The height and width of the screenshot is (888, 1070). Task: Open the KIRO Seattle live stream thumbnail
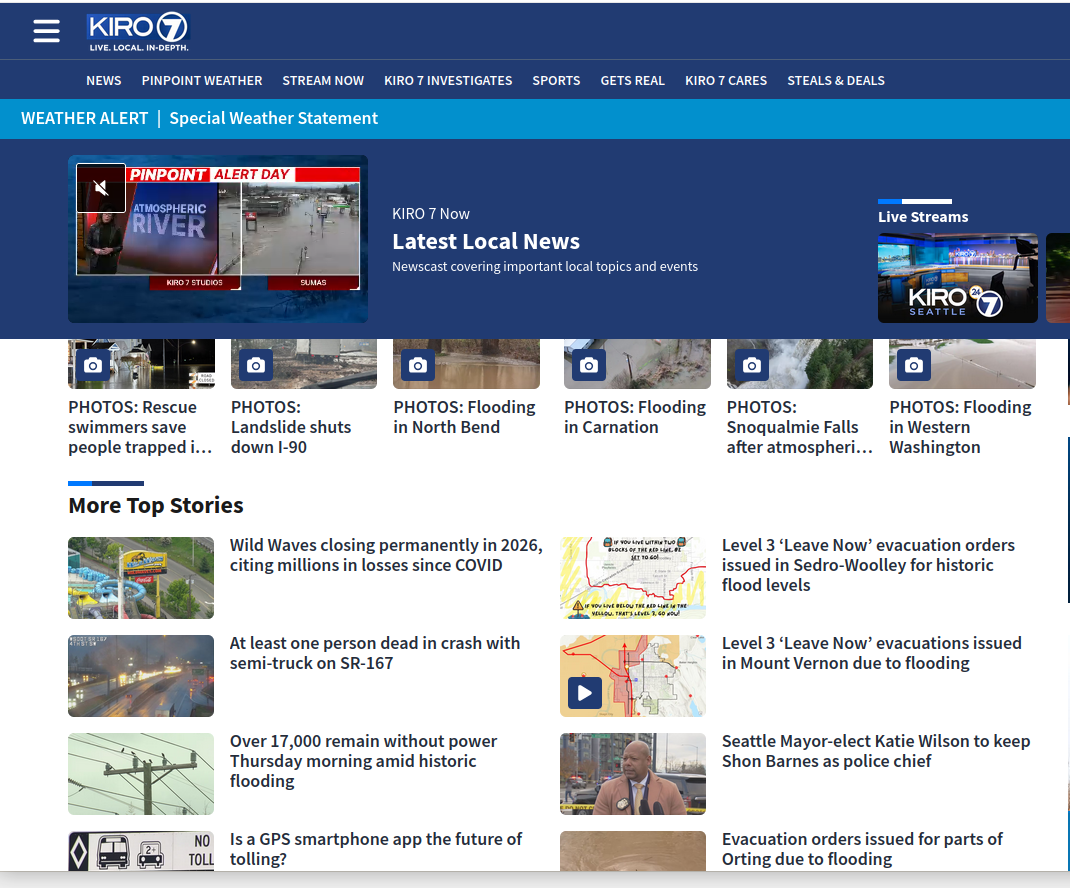[957, 278]
